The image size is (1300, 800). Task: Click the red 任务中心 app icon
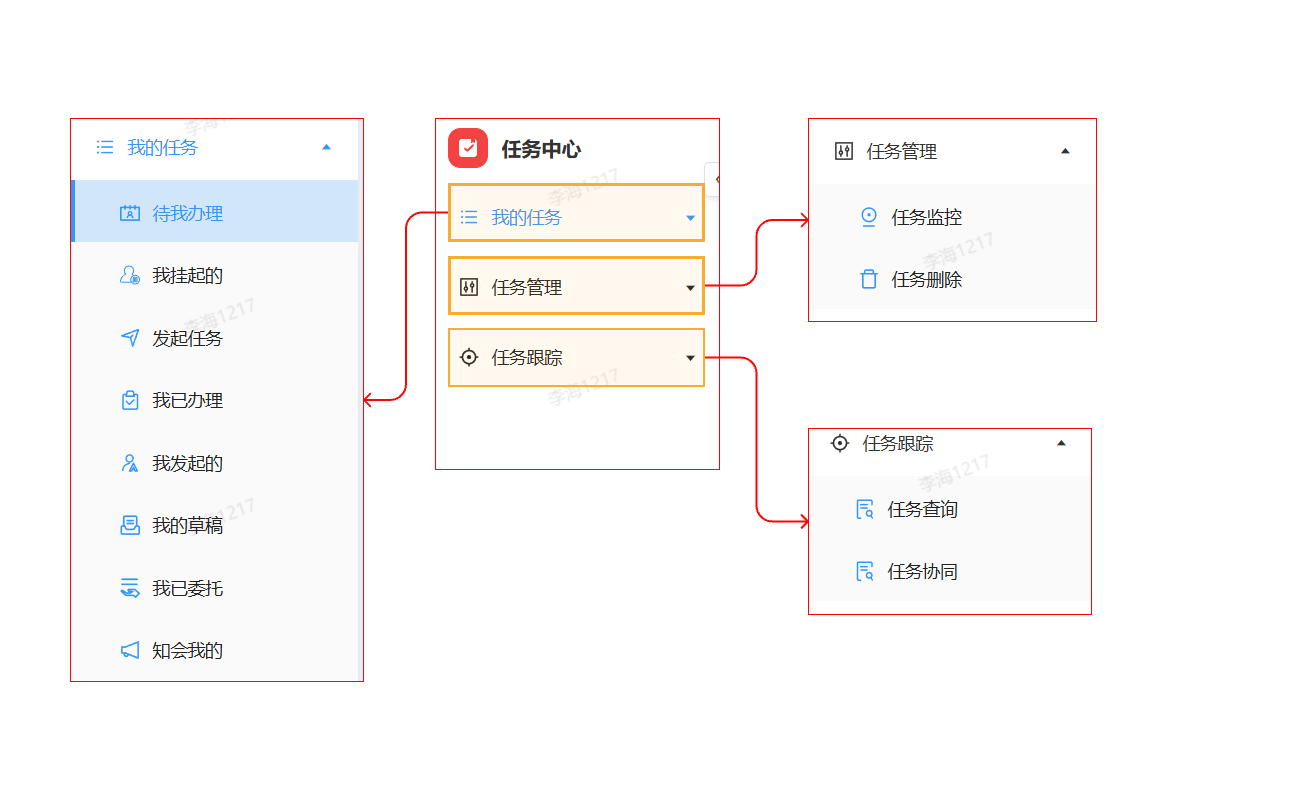(x=469, y=146)
